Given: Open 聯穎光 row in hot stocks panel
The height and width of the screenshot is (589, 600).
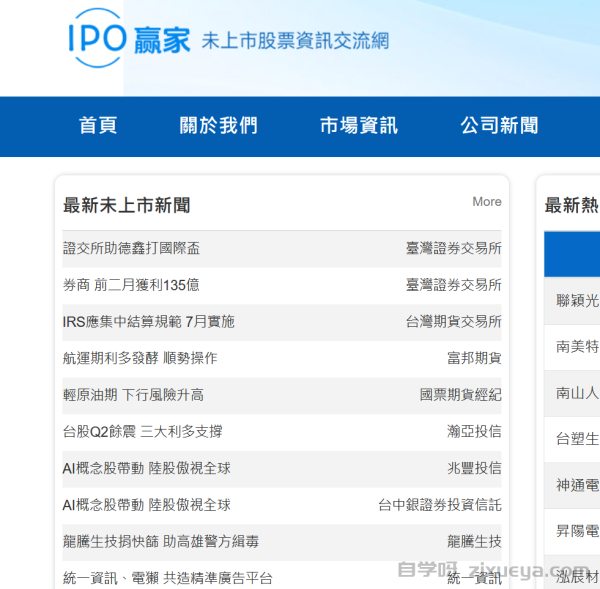Looking at the screenshot, I should click(x=572, y=301).
